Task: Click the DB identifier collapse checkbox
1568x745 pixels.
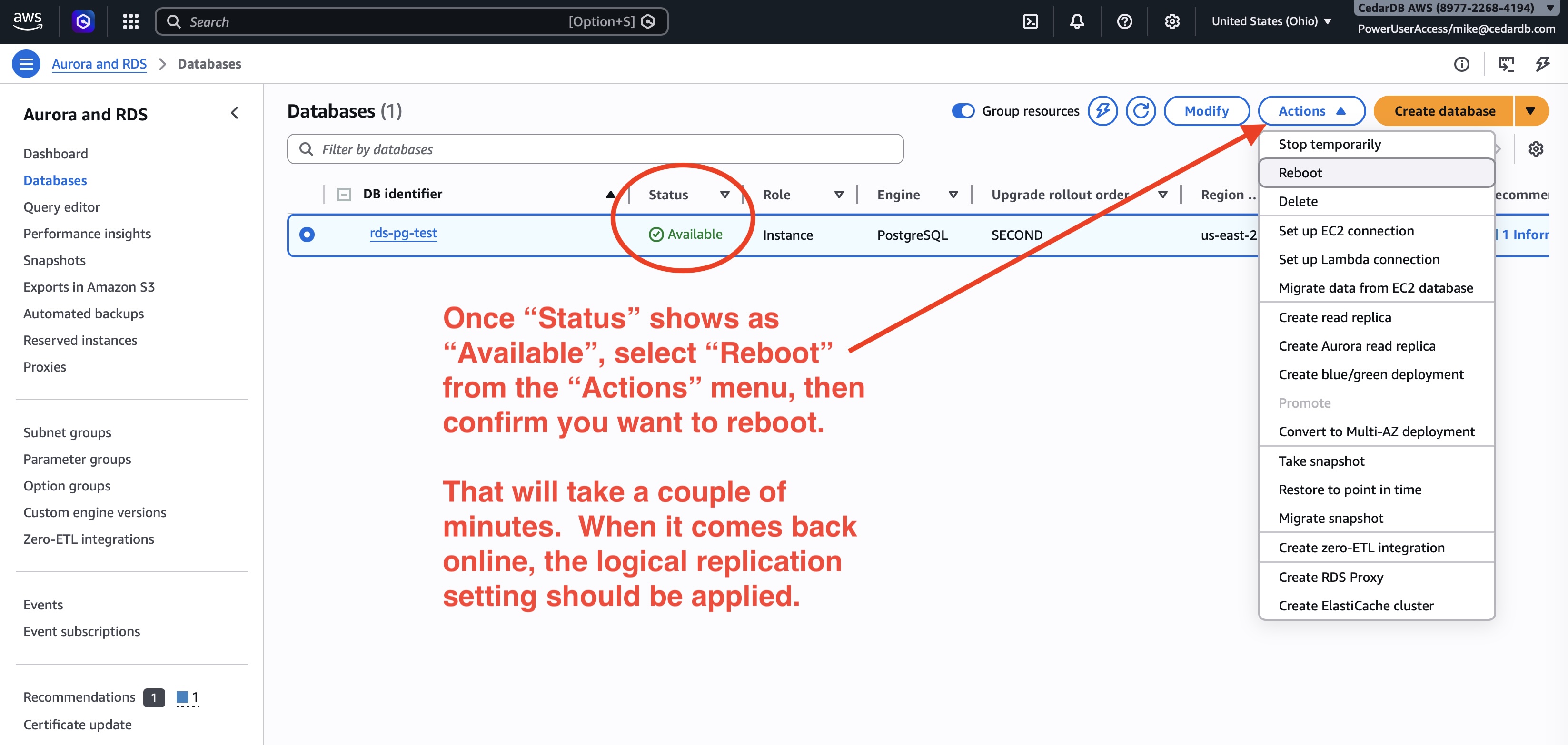Action: click(x=344, y=195)
